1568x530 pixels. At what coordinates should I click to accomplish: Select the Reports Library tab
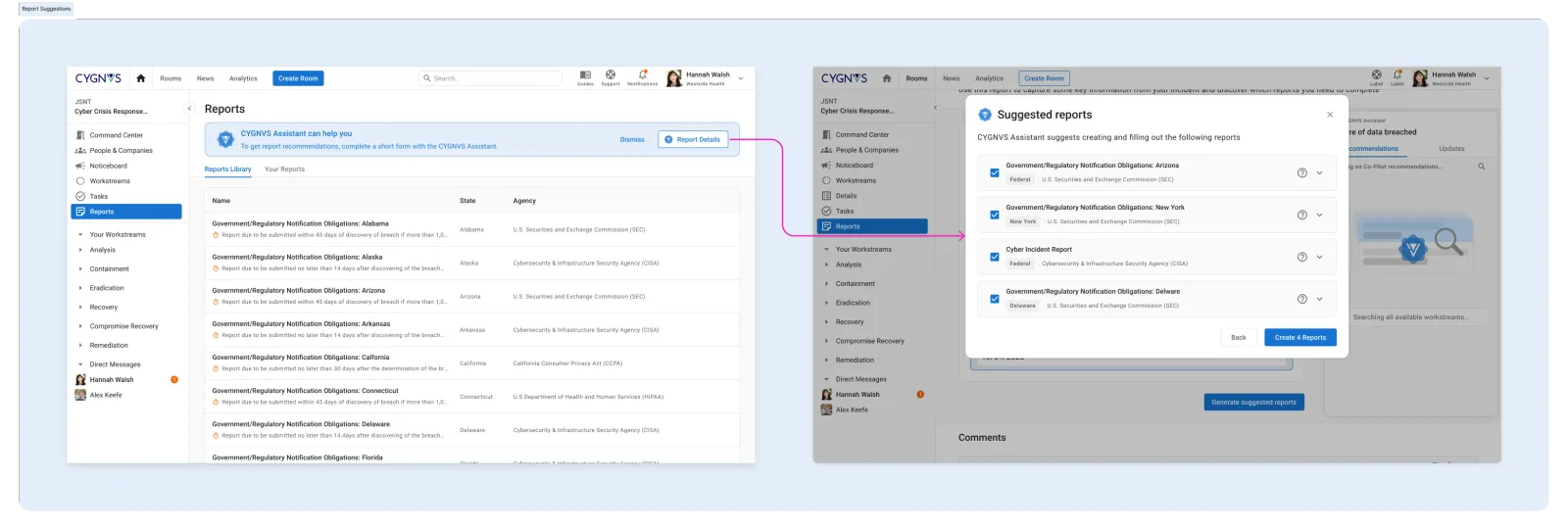point(227,169)
